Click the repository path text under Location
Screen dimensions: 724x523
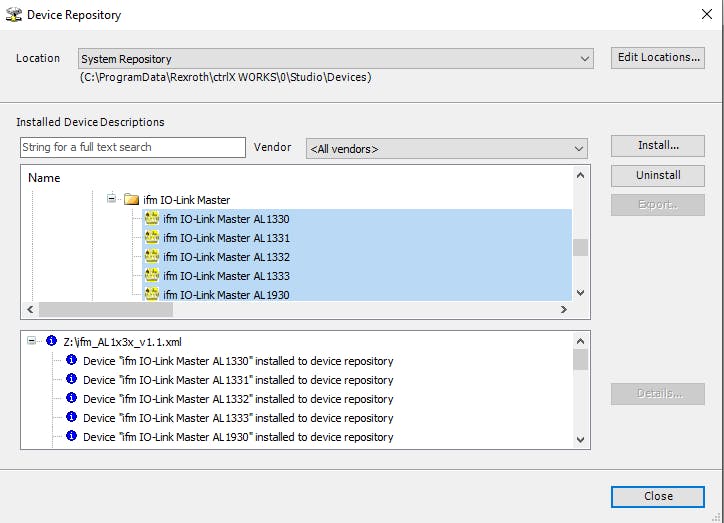coord(225,77)
